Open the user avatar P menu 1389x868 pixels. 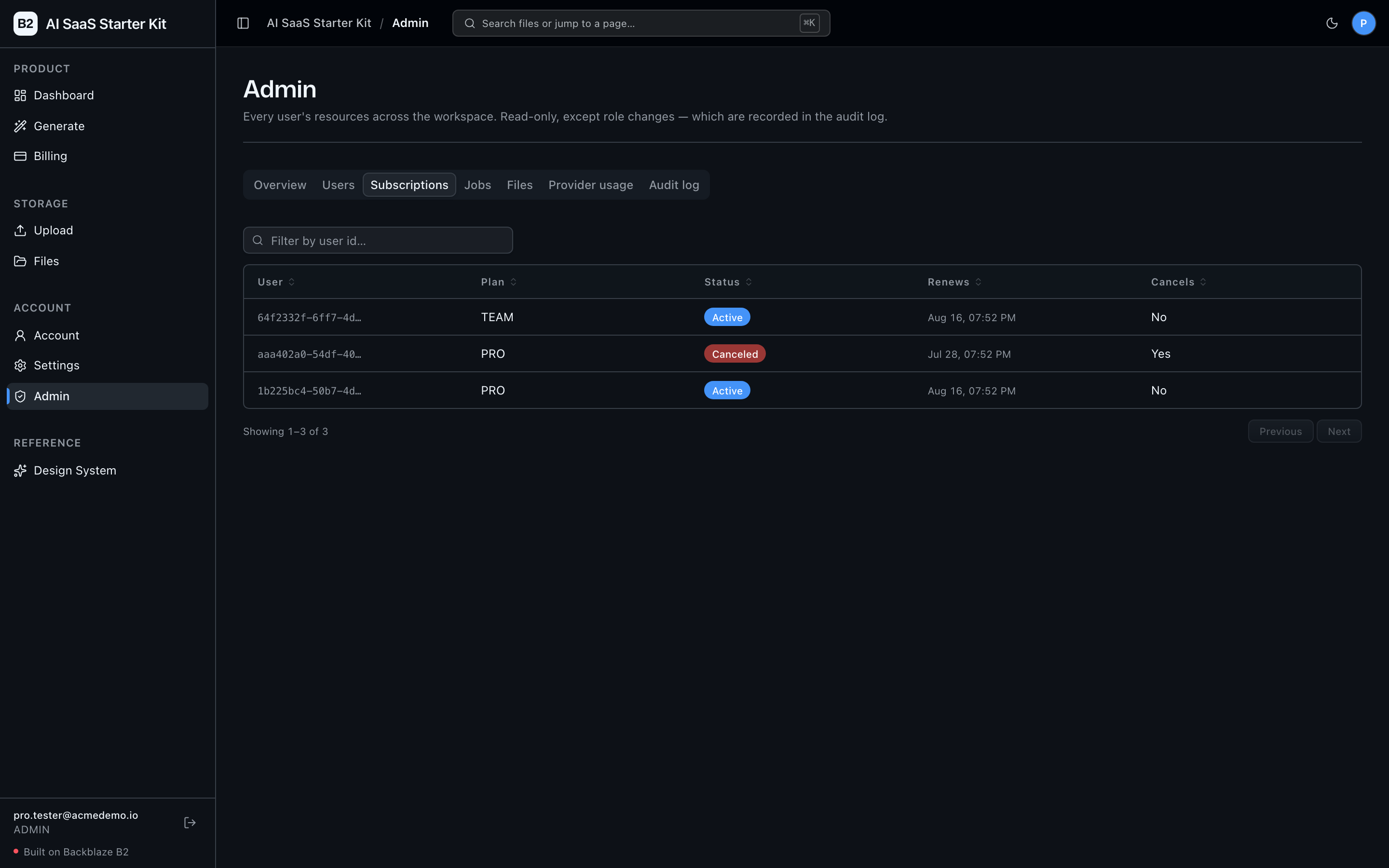coord(1363,23)
